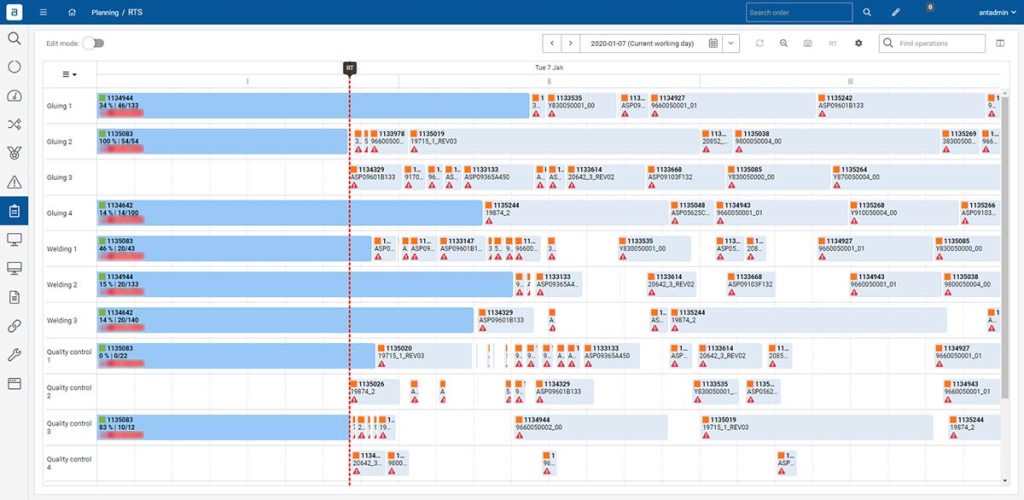This screenshot has height=500, width=1024.
Task: Open the sidebar circular progress icon
Action: (14, 67)
